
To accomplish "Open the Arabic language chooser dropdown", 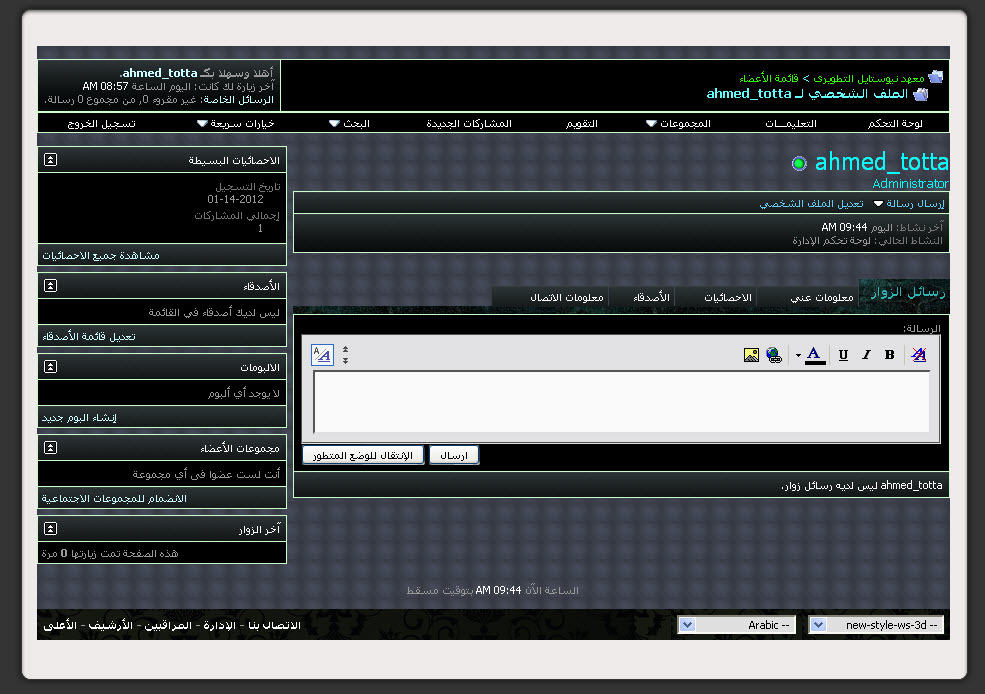I will [x=686, y=625].
